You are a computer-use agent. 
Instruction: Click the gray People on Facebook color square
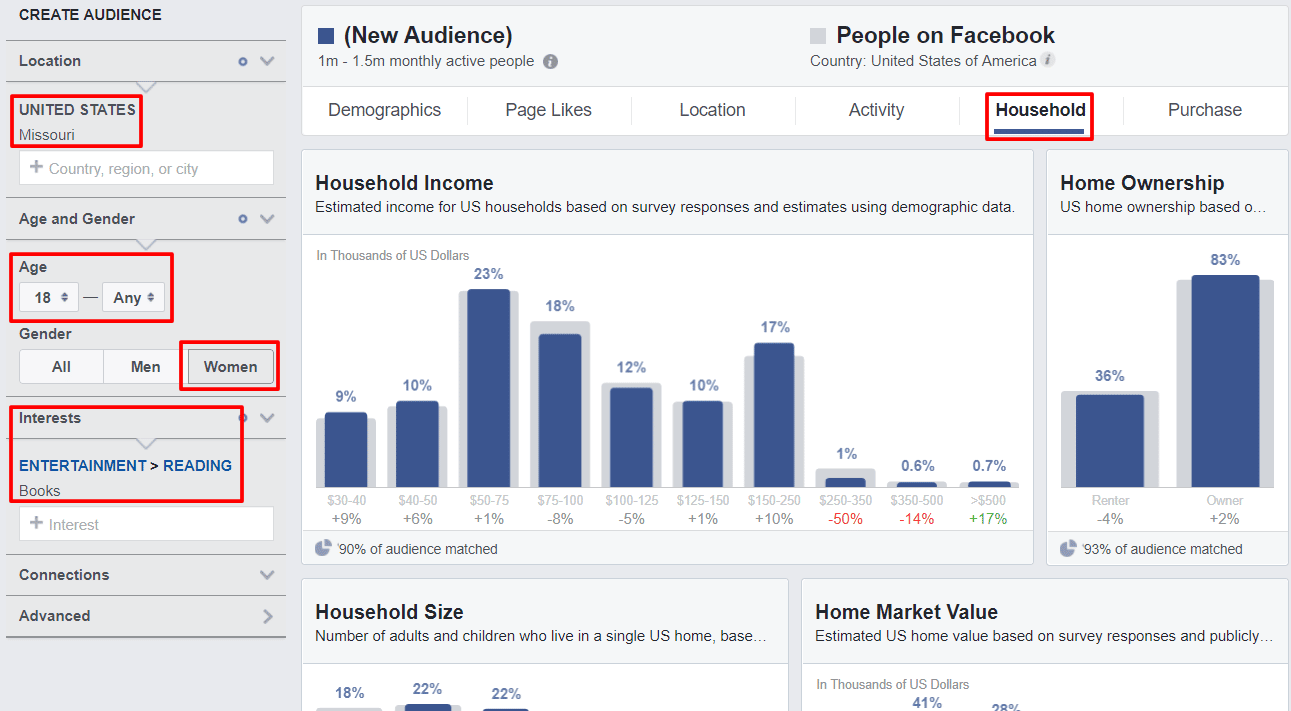coord(818,36)
